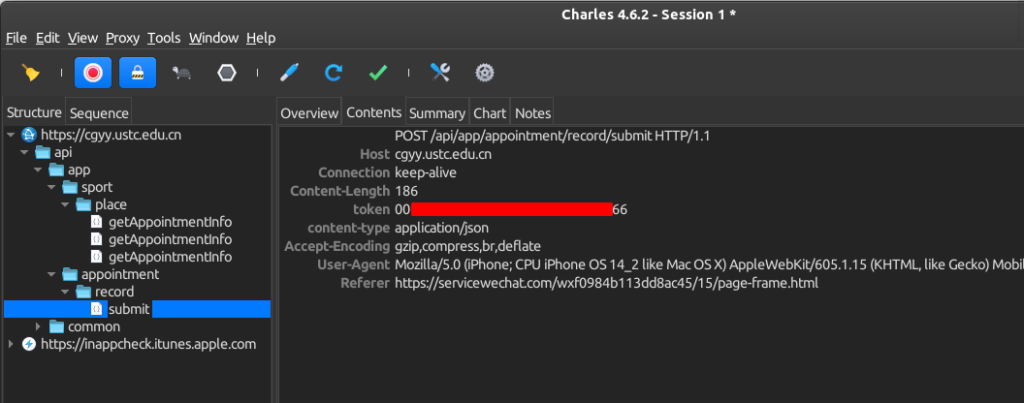Screen dimensions: 1024x403
Task: Click the Repeat request refresh icon
Action: (x=334, y=73)
